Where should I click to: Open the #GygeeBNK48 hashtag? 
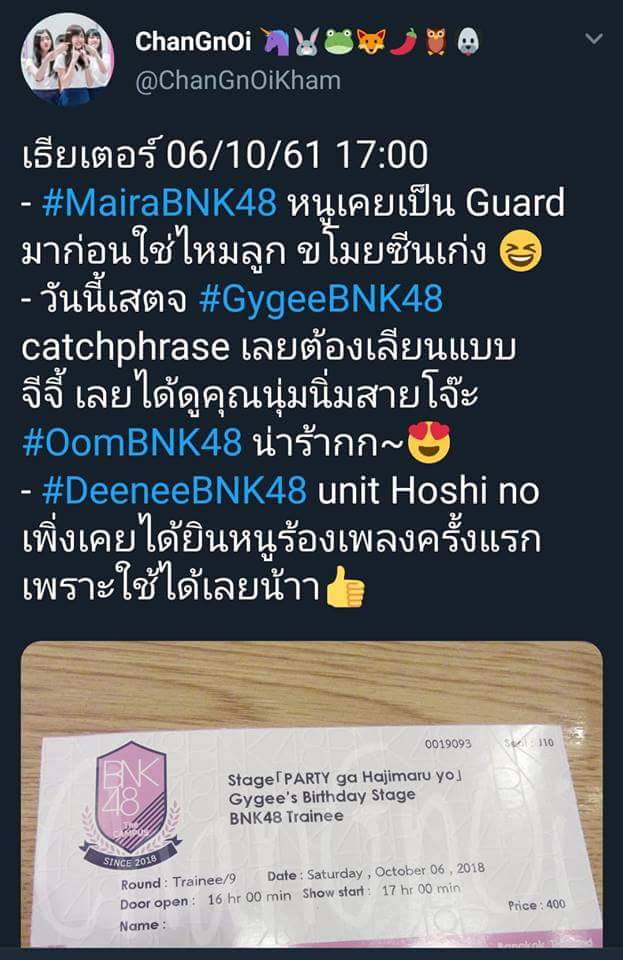pos(321,299)
